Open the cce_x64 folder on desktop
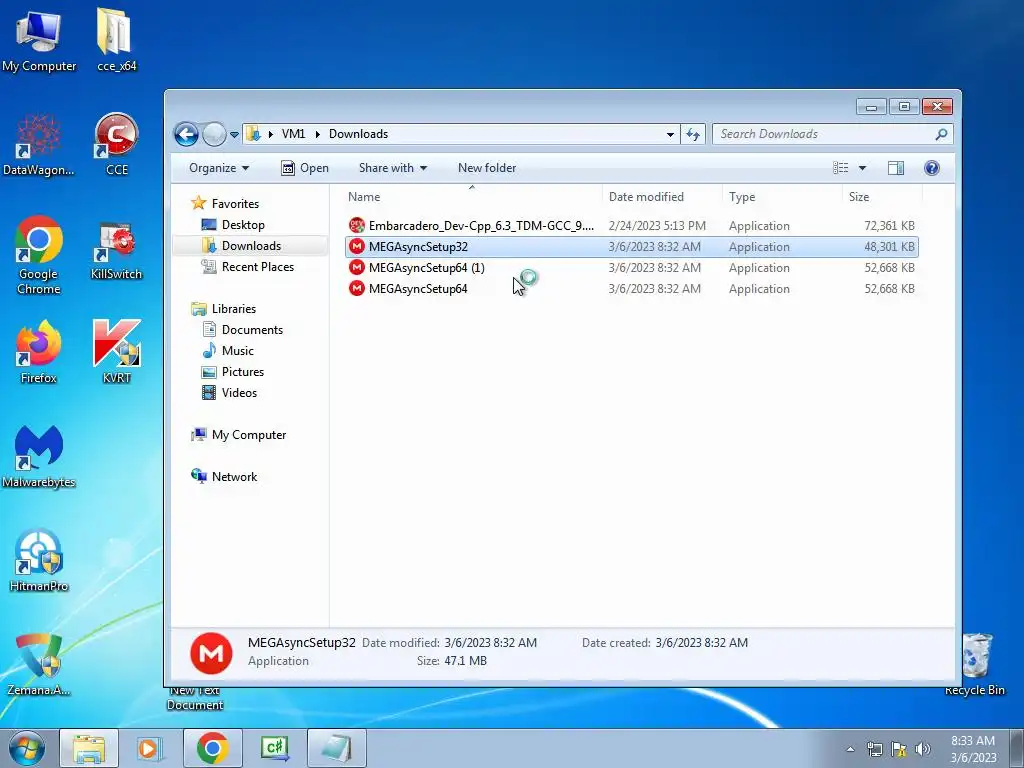 (x=116, y=40)
